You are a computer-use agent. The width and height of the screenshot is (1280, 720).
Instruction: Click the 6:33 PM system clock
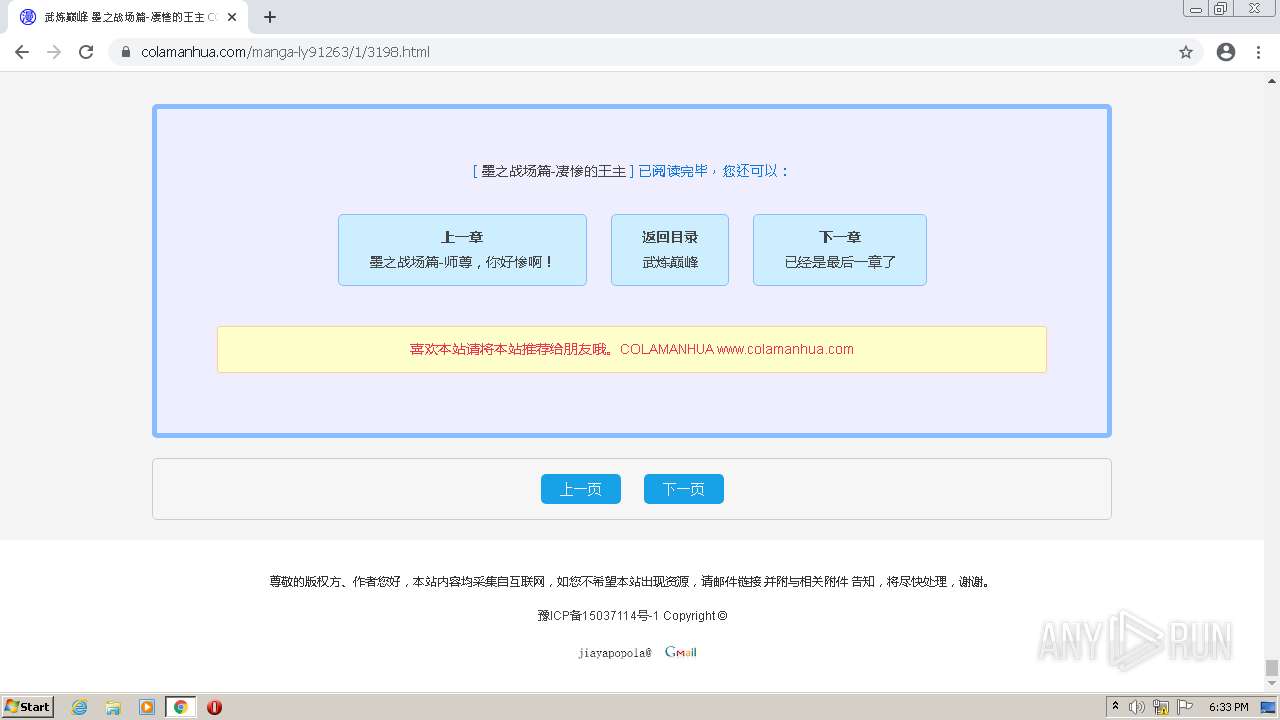click(x=1229, y=707)
